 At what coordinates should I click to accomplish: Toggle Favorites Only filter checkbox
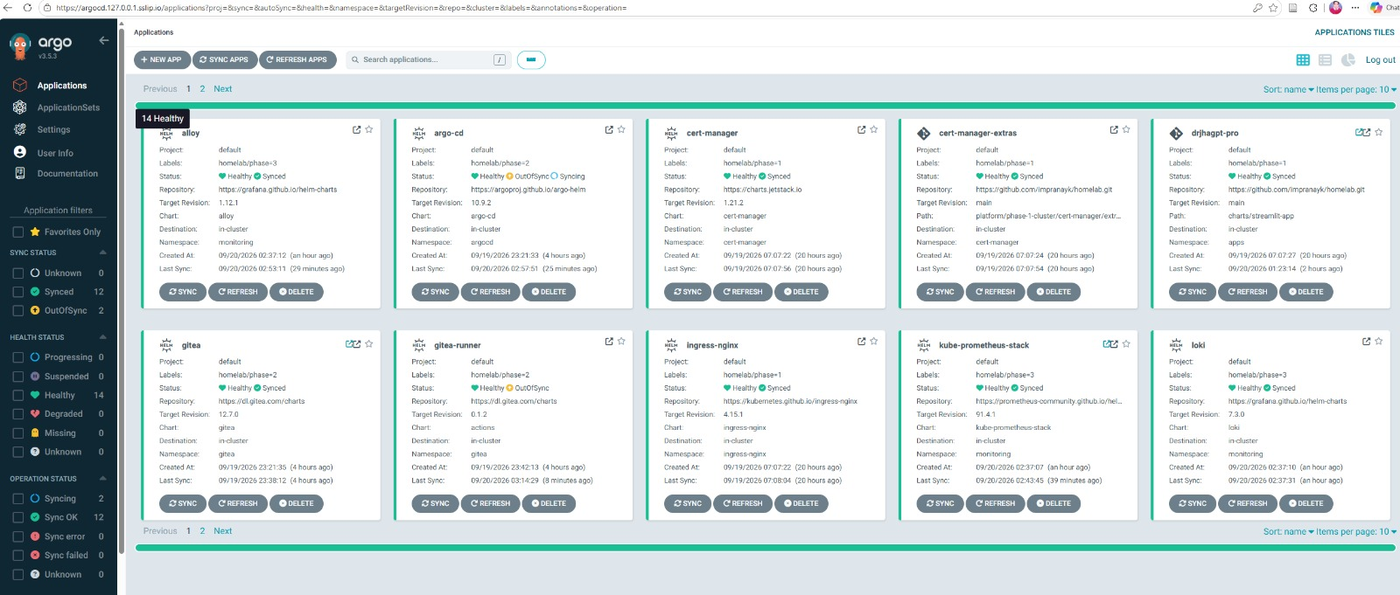[18, 232]
